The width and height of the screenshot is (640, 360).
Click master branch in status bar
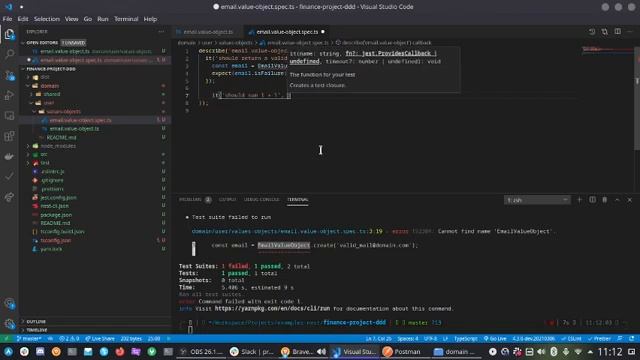pos(29,339)
